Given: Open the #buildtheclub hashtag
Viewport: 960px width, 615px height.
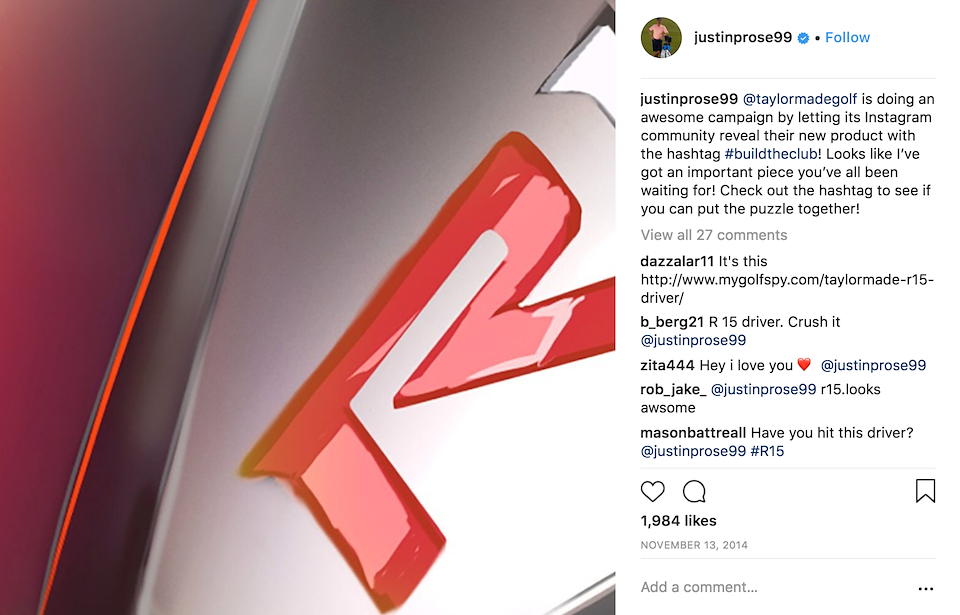Looking at the screenshot, I should pos(771,154).
